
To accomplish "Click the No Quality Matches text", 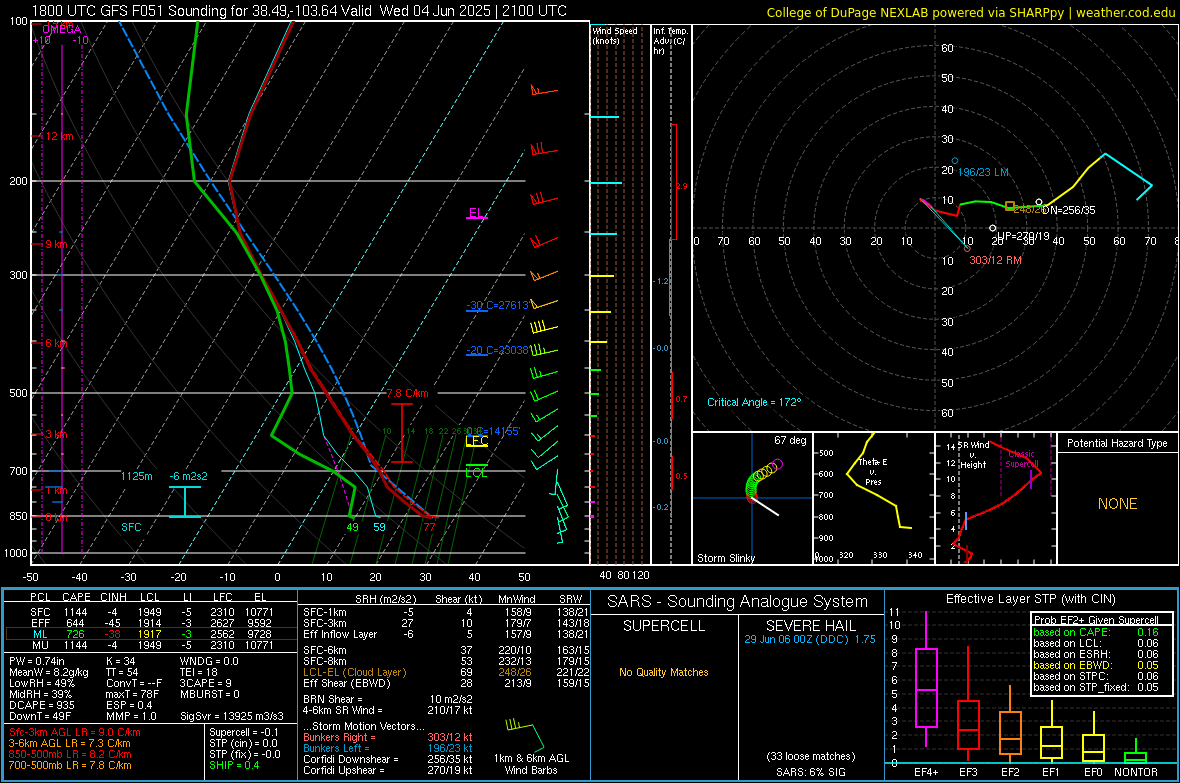I will [x=664, y=672].
